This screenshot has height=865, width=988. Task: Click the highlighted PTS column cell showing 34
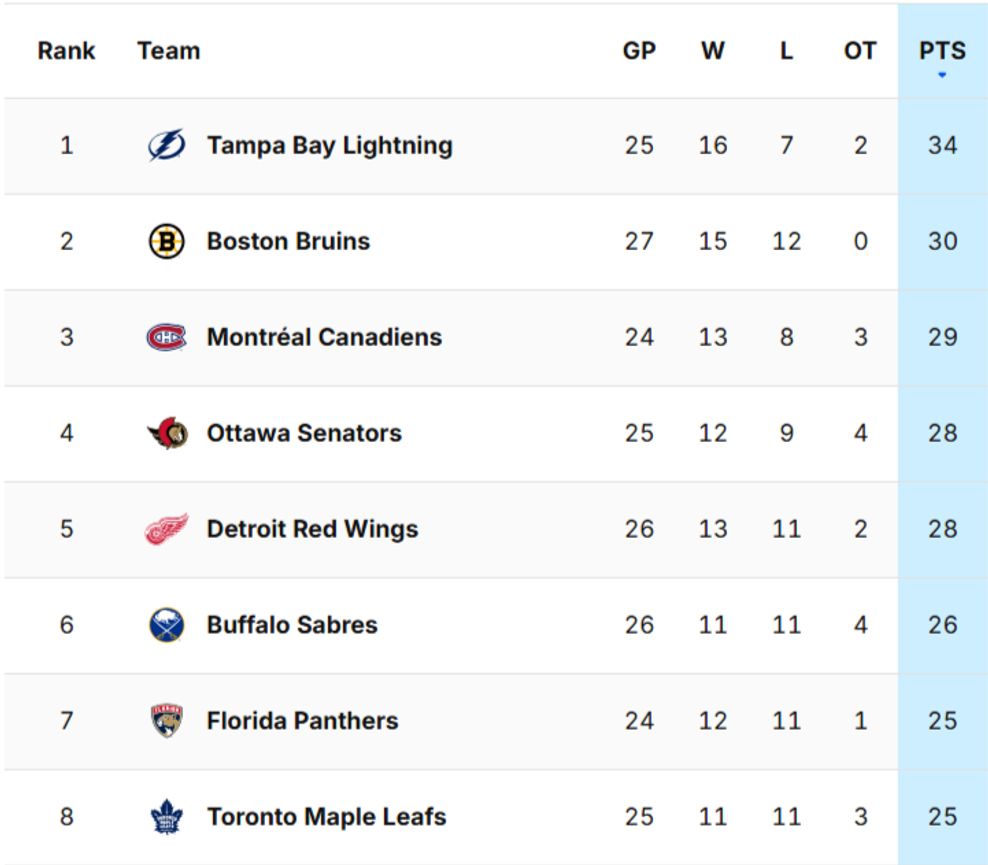pyautogui.click(x=941, y=145)
